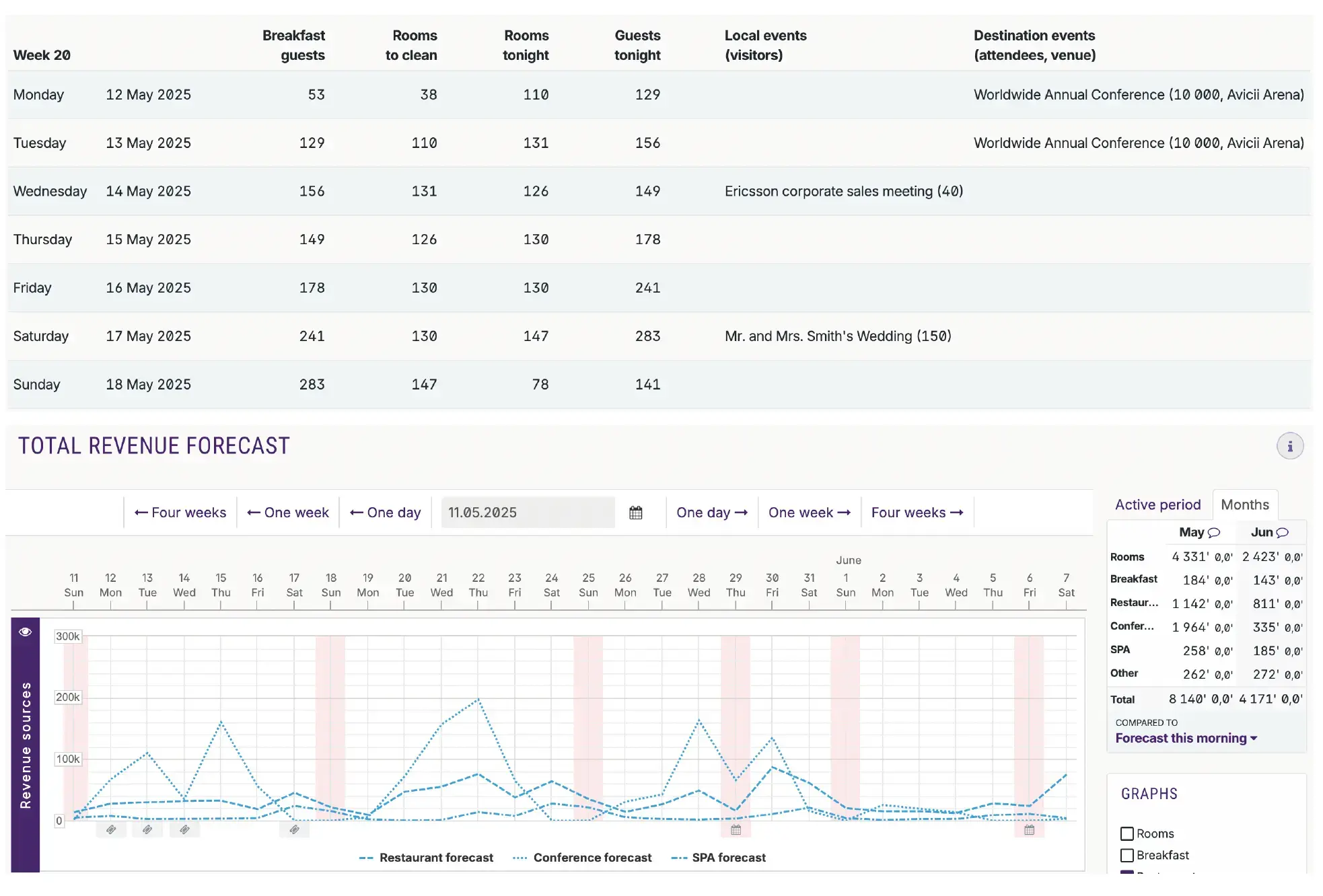Viewport: 1323px width, 896px height.
Task: Advance the chart by one week
Action: tap(809, 512)
